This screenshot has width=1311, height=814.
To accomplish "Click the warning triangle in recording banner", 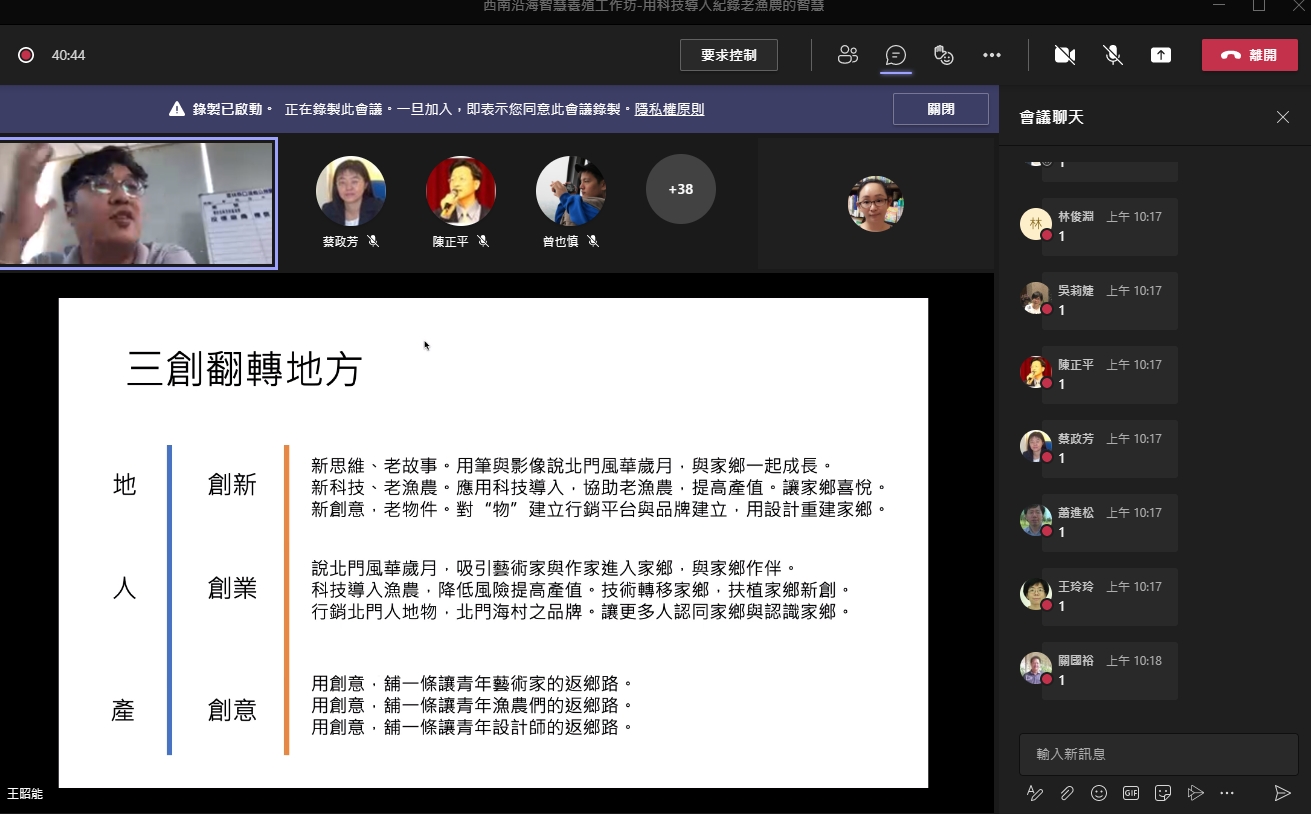I will click(x=177, y=109).
